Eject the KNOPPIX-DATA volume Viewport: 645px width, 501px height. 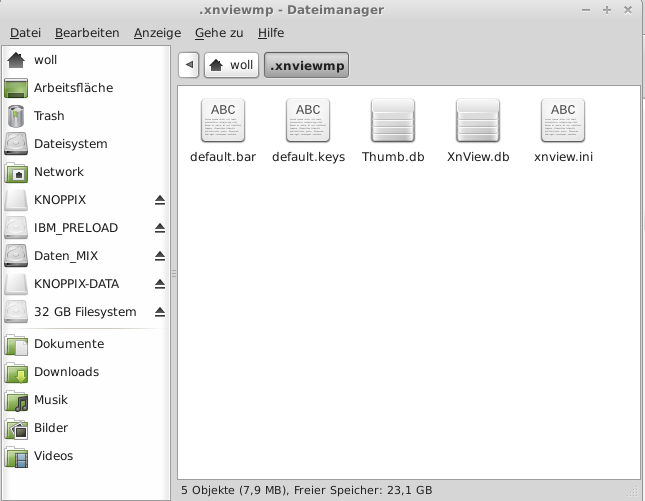coord(160,284)
